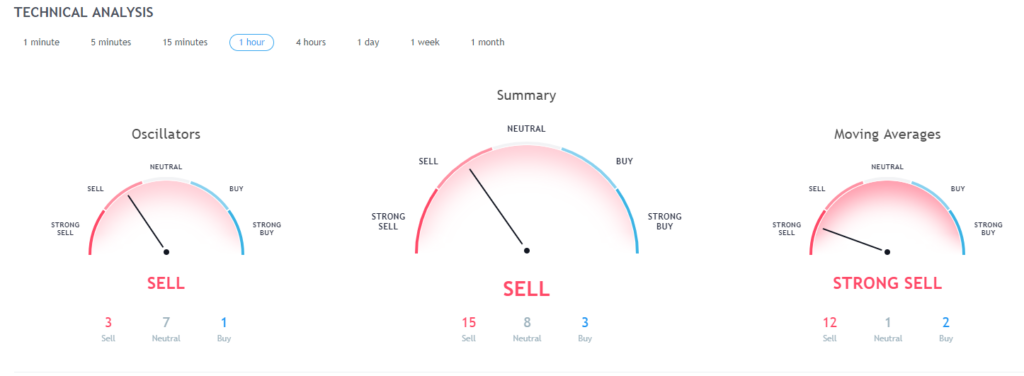Click Summary sell count of 15
This screenshot has height=376, width=1024.
tap(469, 322)
